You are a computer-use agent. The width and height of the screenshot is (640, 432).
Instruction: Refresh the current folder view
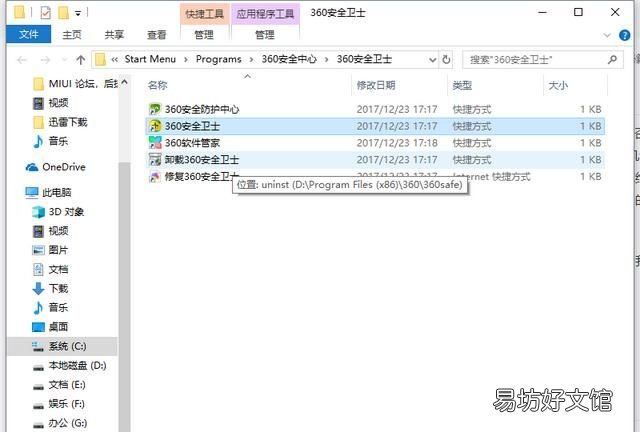(x=446, y=60)
